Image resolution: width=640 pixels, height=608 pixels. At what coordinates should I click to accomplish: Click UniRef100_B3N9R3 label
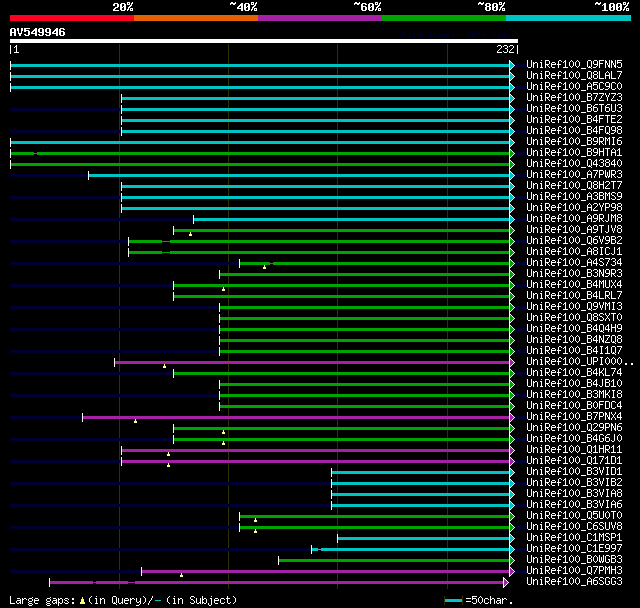point(574,274)
